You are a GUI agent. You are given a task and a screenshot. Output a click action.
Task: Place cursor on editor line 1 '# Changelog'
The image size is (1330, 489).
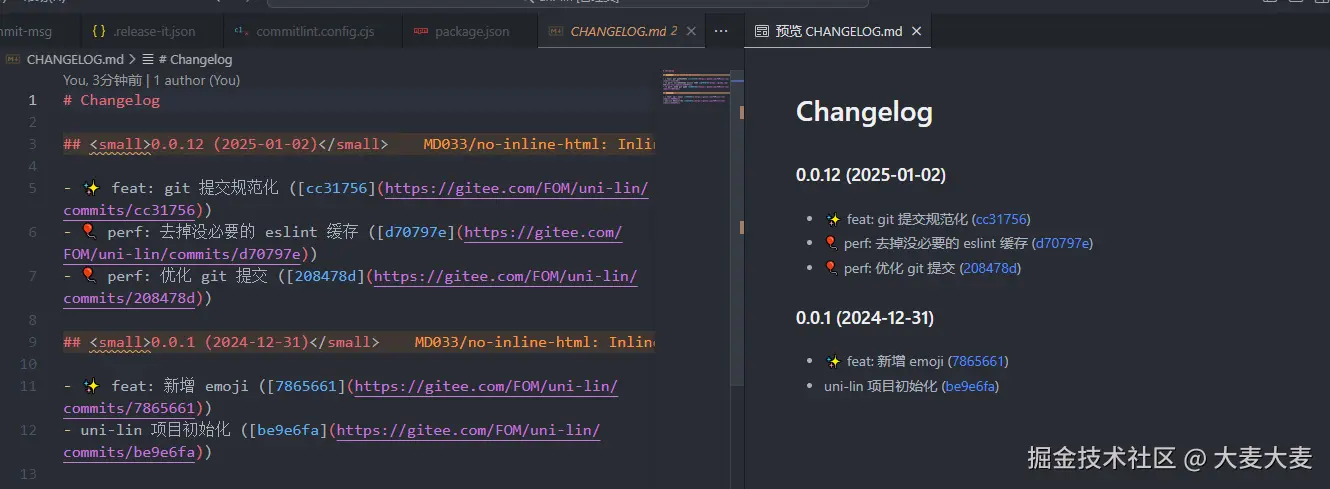(111, 100)
